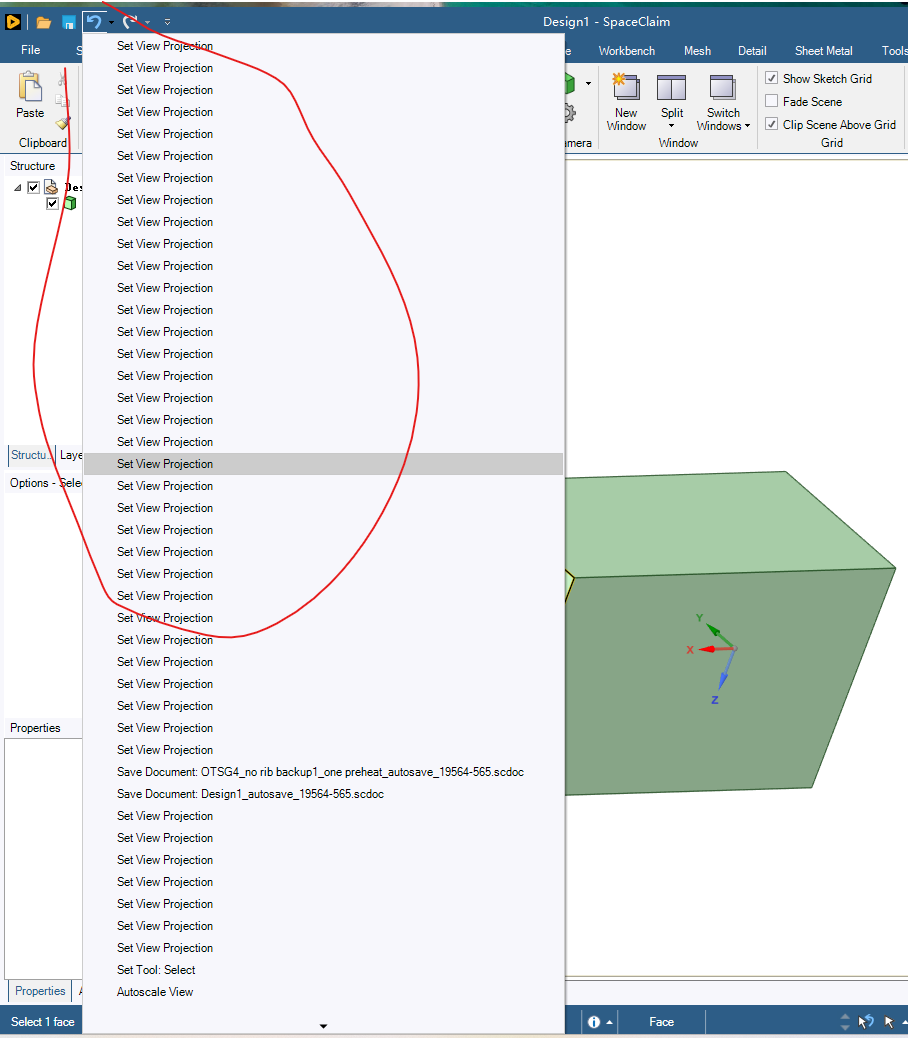Click the undo list scroll-down arrow

324,1026
